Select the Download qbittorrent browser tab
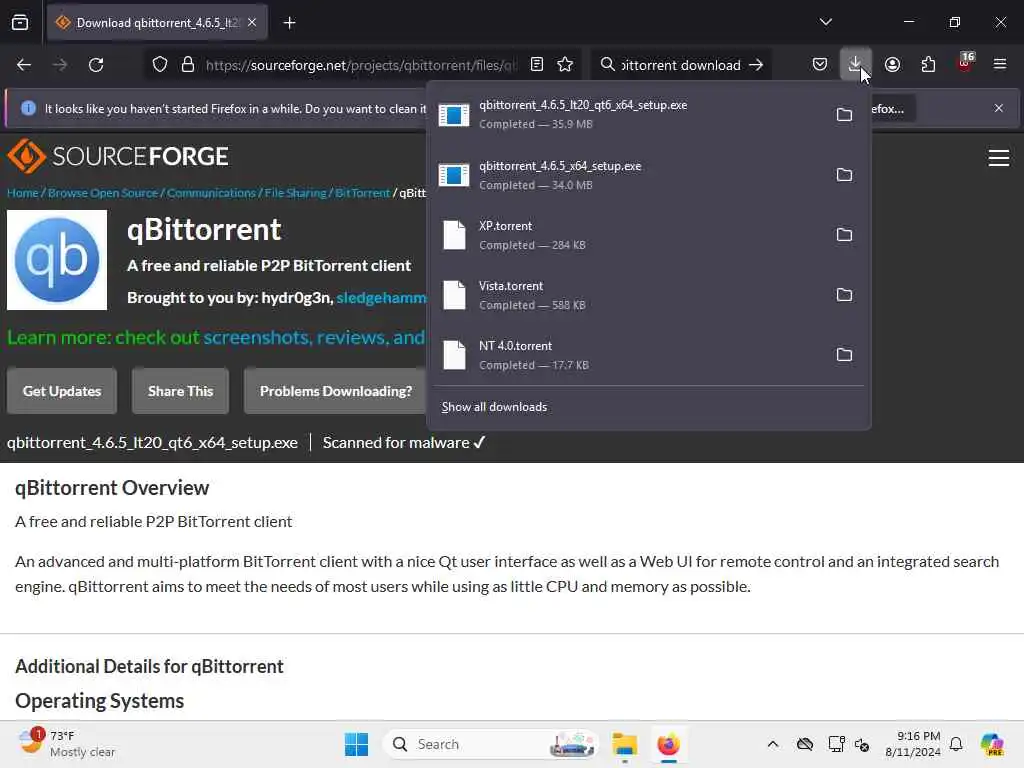Image resolution: width=1024 pixels, height=768 pixels. 157,23
